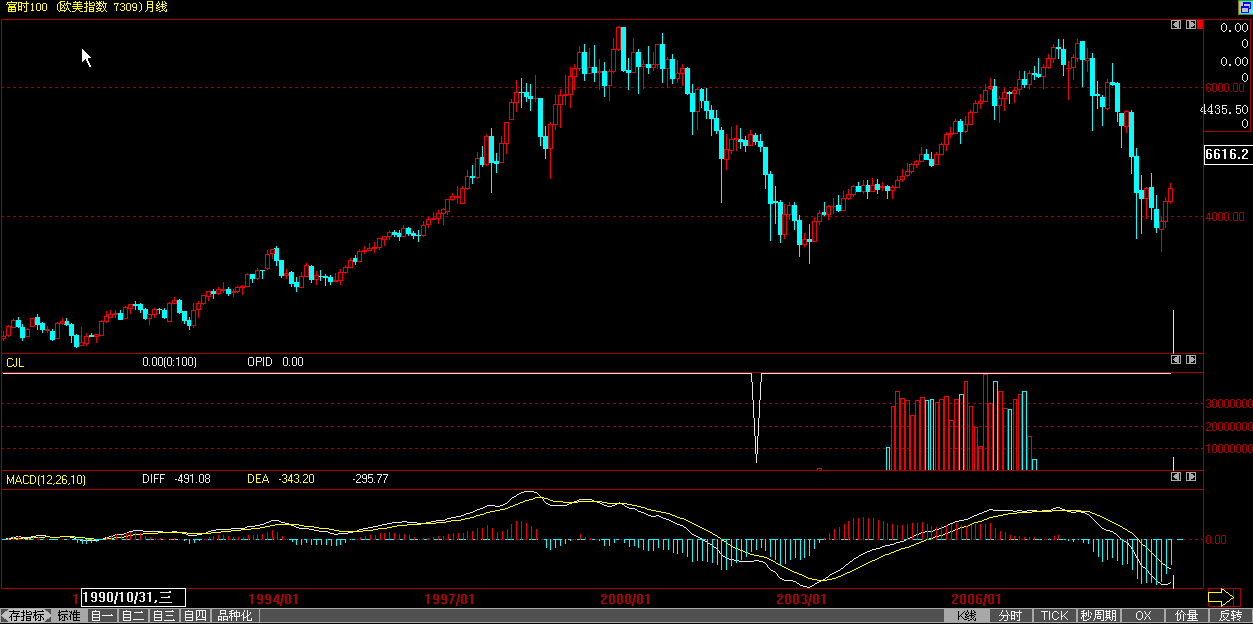Switch to the 自二 custom tab

[x=132, y=616]
